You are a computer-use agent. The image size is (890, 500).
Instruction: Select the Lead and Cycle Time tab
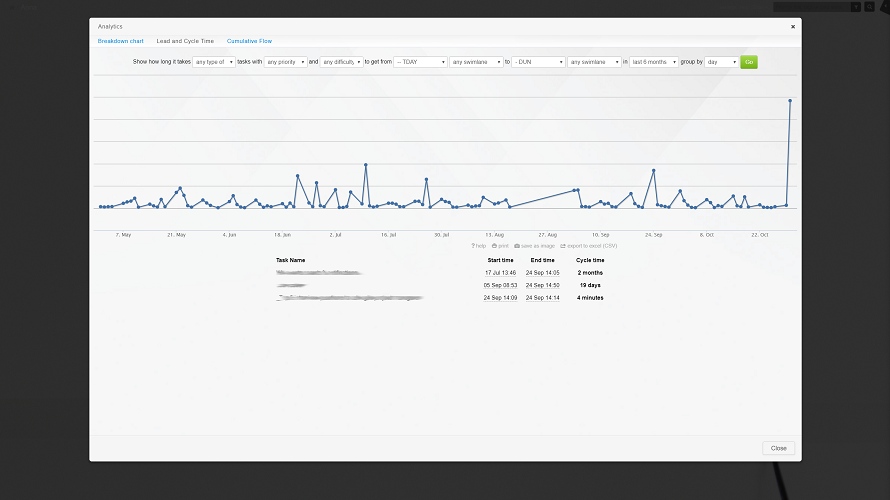pos(185,41)
